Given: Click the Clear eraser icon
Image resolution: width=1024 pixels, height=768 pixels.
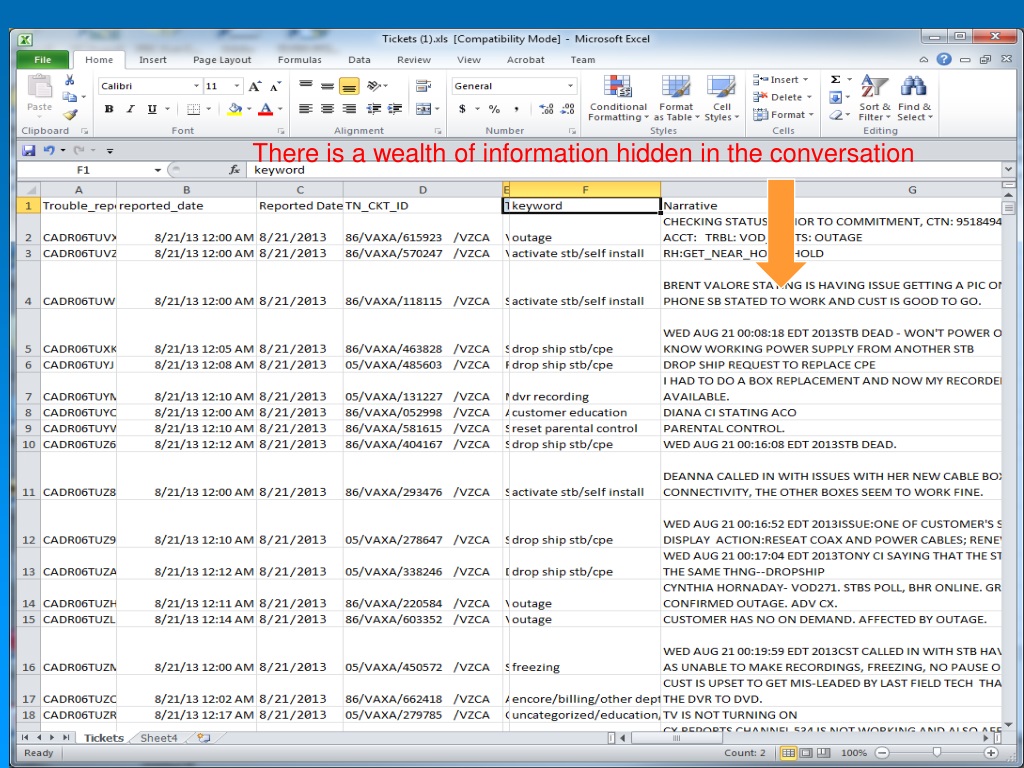Looking at the screenshot, I should point(835,115).
